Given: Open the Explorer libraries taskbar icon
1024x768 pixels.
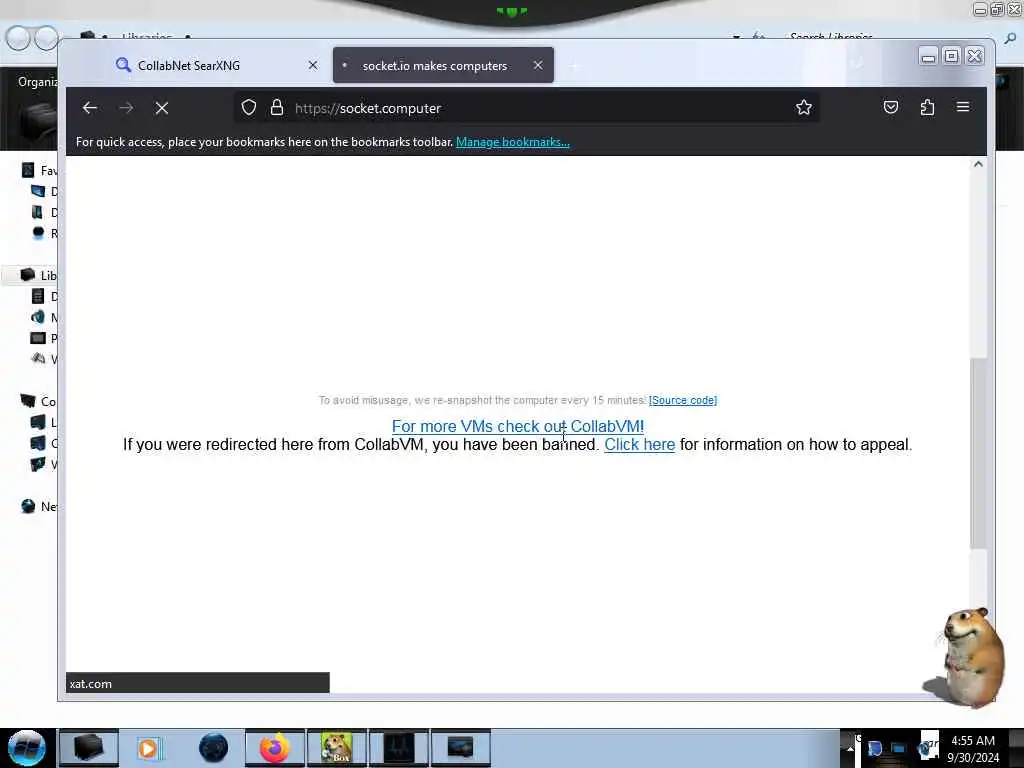Looking at the screenshot, I should click(x=89, y=748).
